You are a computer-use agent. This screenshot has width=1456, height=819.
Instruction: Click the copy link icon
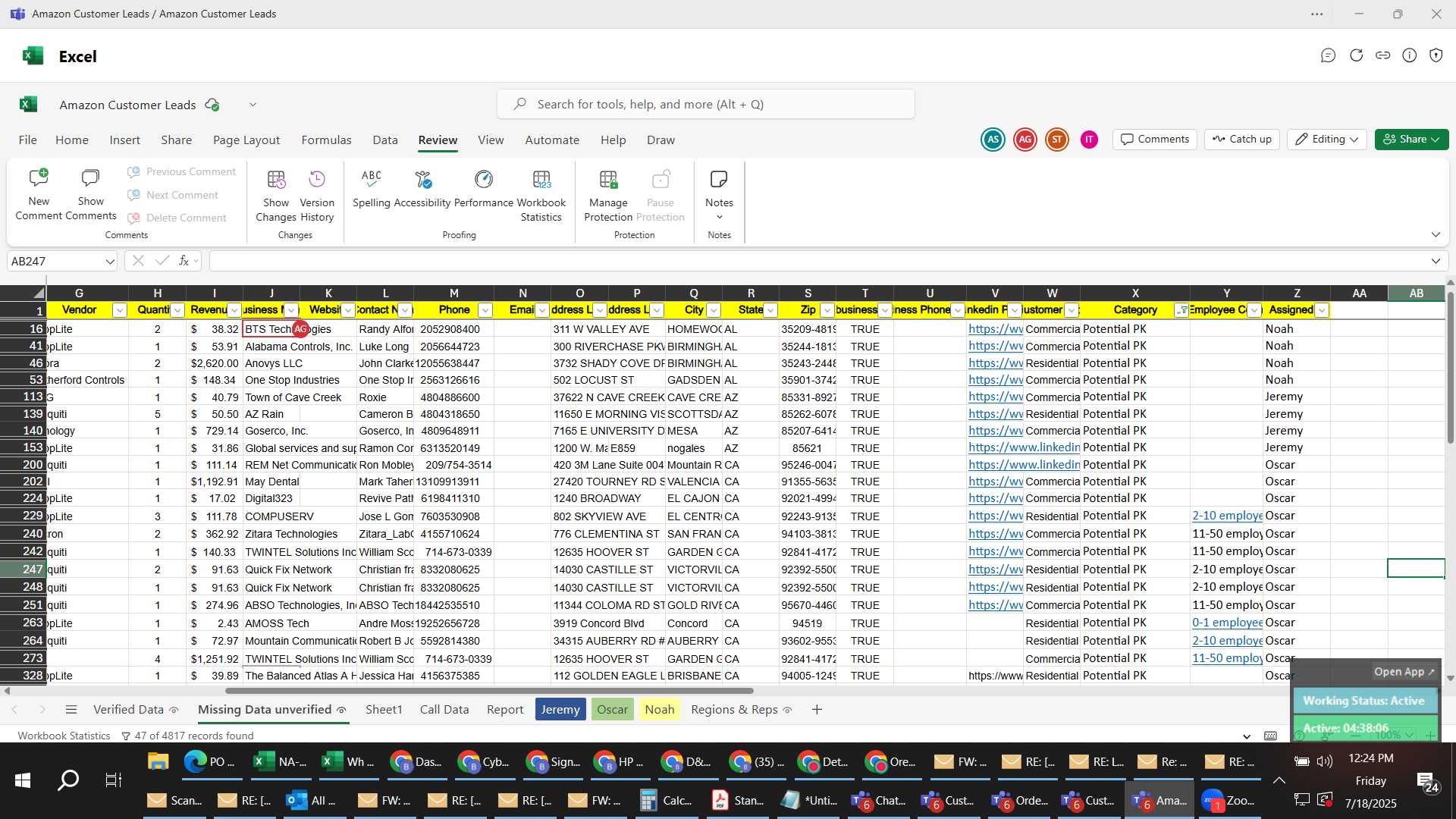pos(1383,55)
